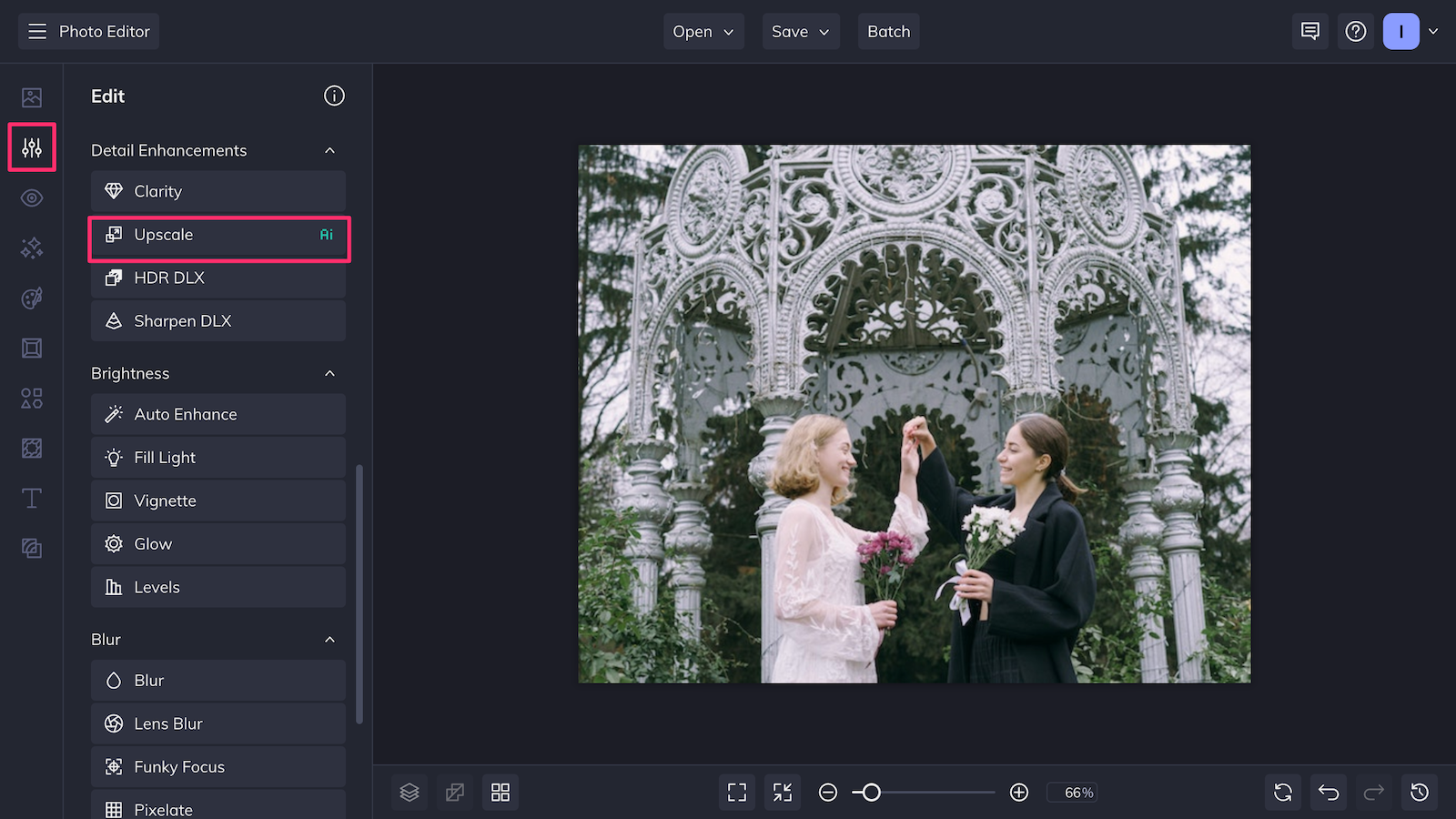Select the Graphics shapes icon in sidebar
Viewport: 1456px width, 819px height.
31,398
